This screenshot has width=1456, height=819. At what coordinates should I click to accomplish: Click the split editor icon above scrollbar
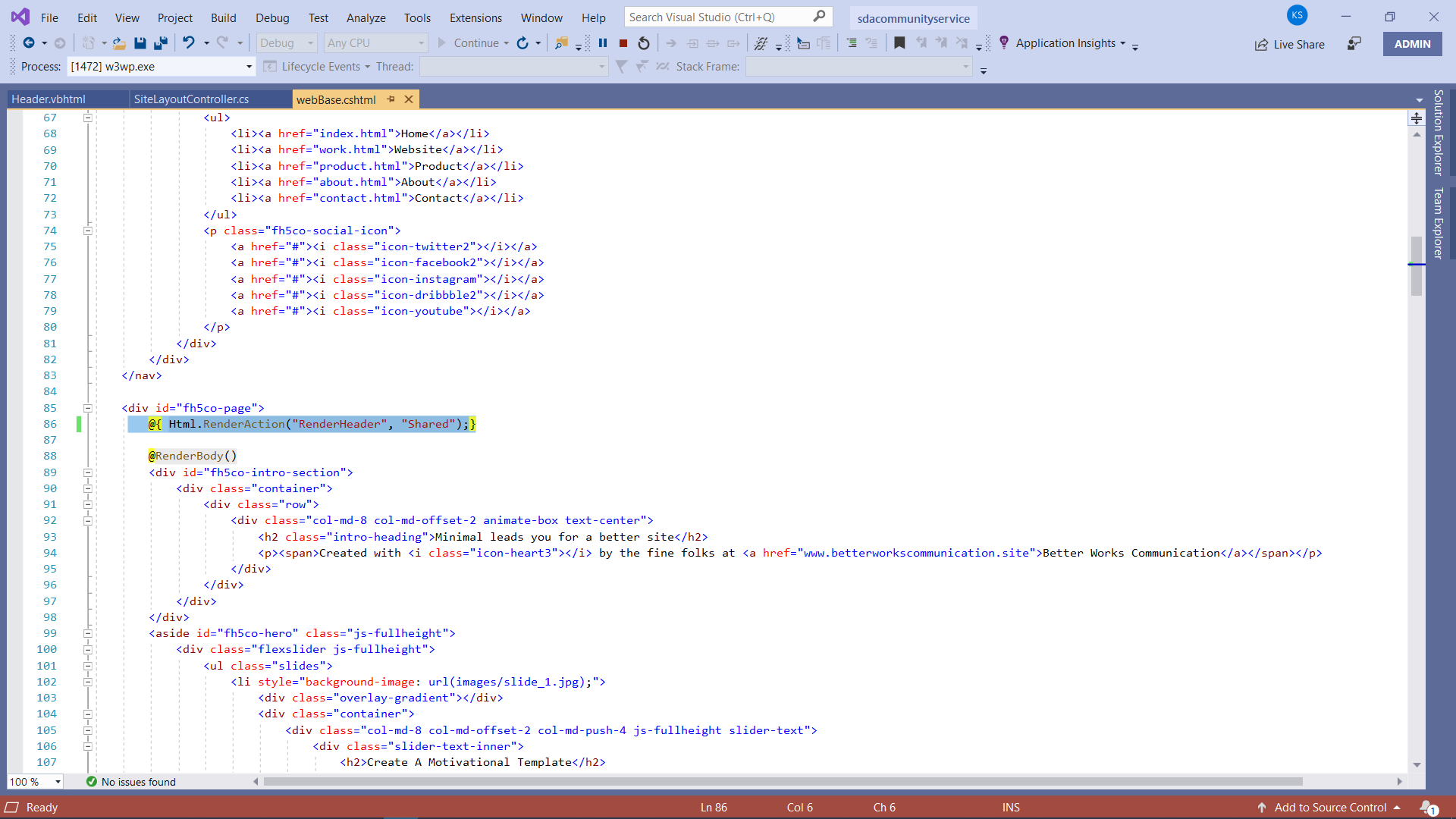pos(1417,118)
